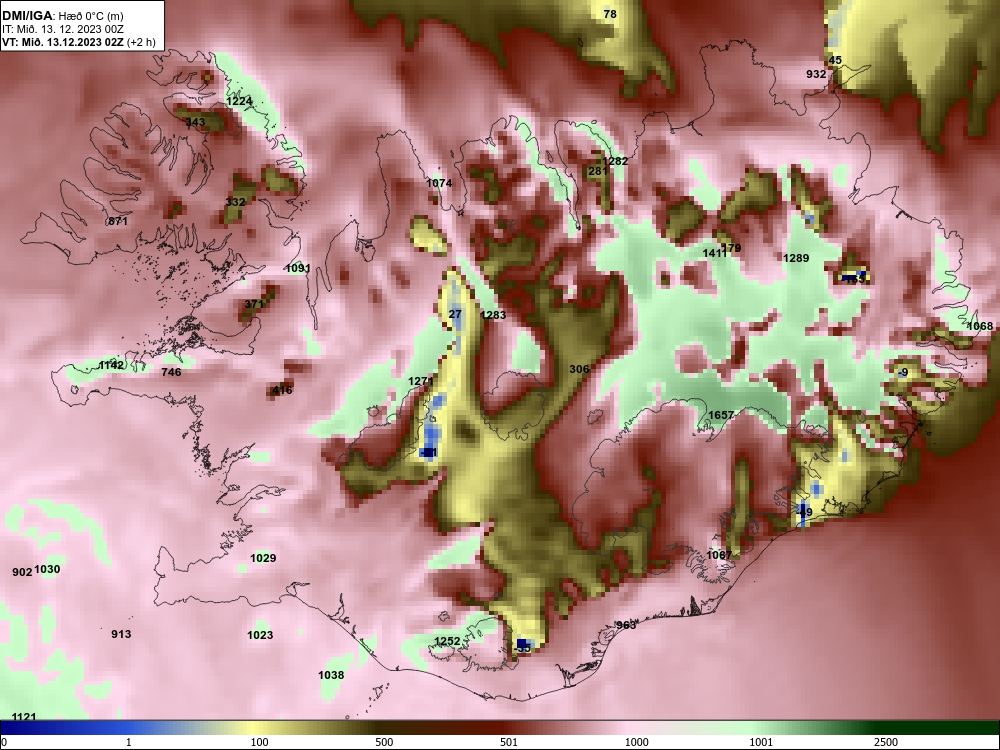Click the VT: Mið. 13.12.2023 02Z (+2 h) line
Image resolution: width=1000 pixels, height=750 pixels.
78,42
